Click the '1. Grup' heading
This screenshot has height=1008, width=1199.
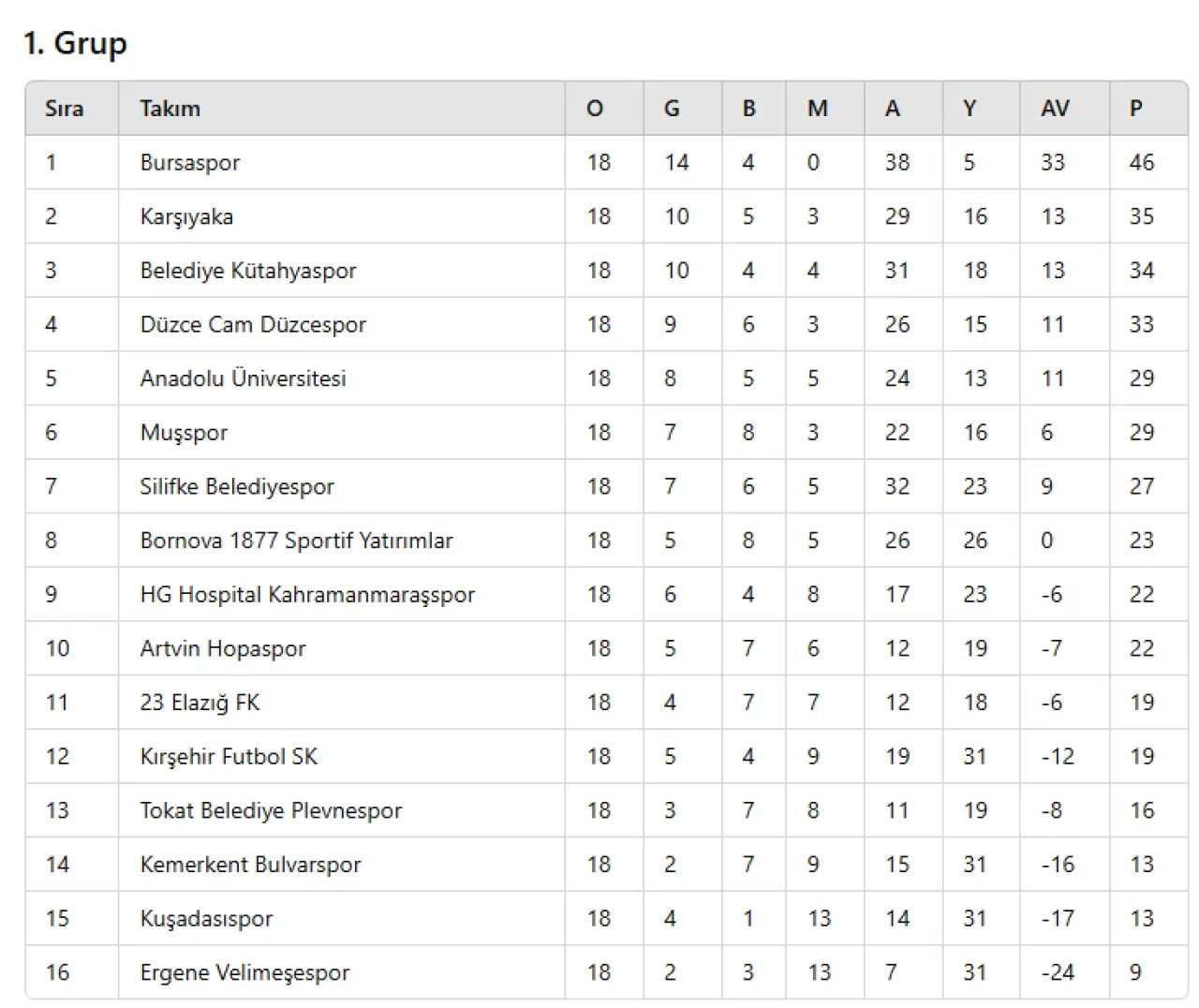point(75,43)
